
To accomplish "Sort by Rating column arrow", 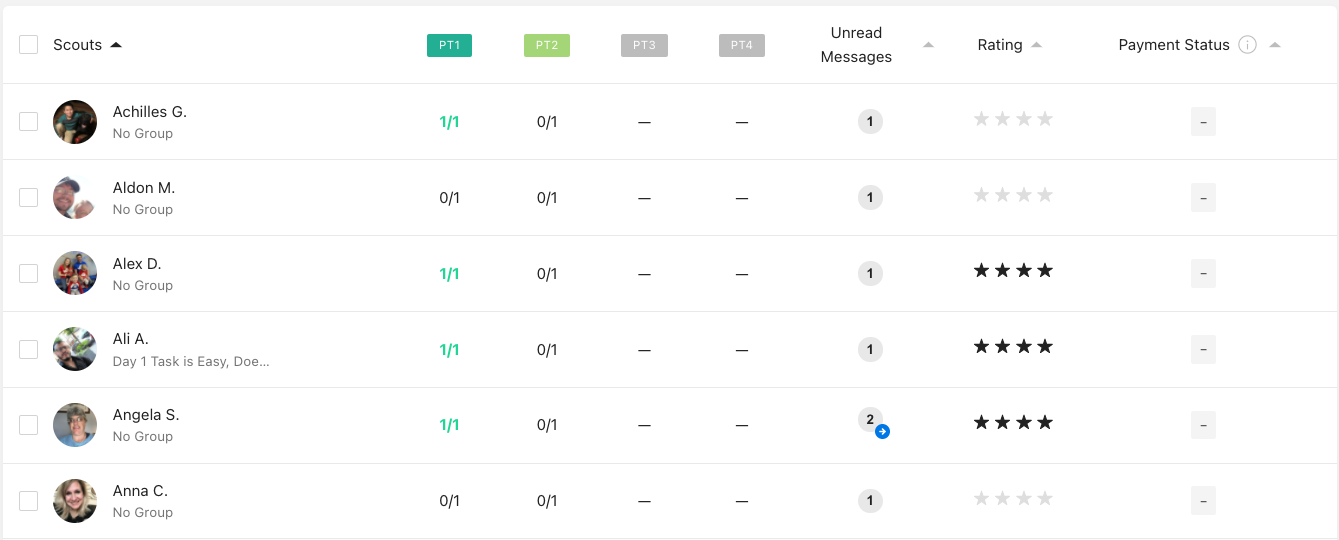I will click(1036, 45).
